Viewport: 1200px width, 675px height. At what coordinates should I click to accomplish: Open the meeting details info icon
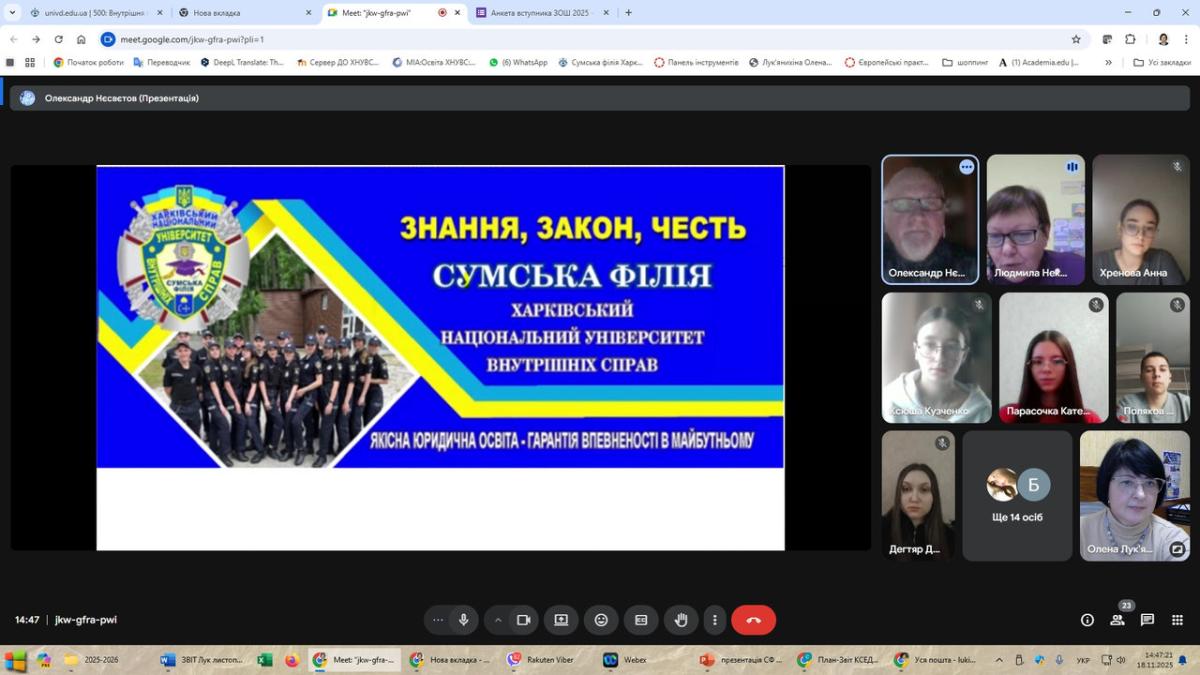click(x=1087, y=620)
